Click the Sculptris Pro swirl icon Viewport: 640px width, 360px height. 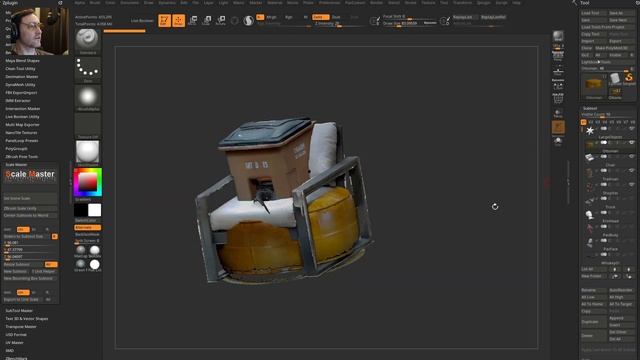pos(249,20)
